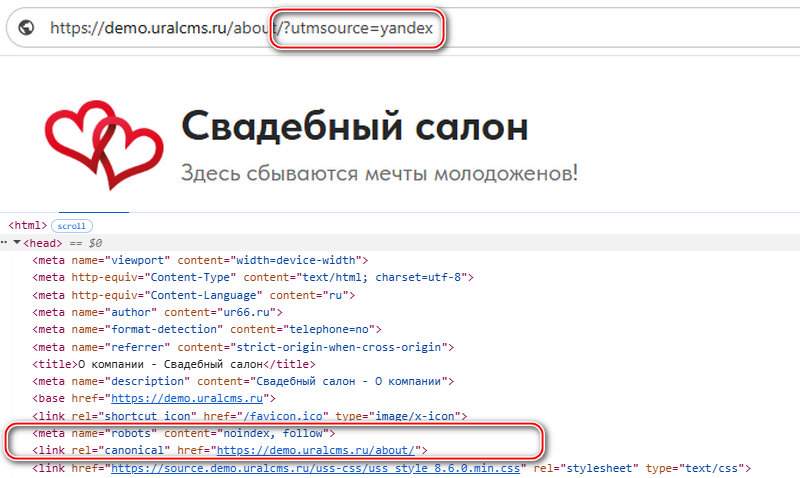Select the meta robots noindex line
800x478 pixels.
point(184,434)
